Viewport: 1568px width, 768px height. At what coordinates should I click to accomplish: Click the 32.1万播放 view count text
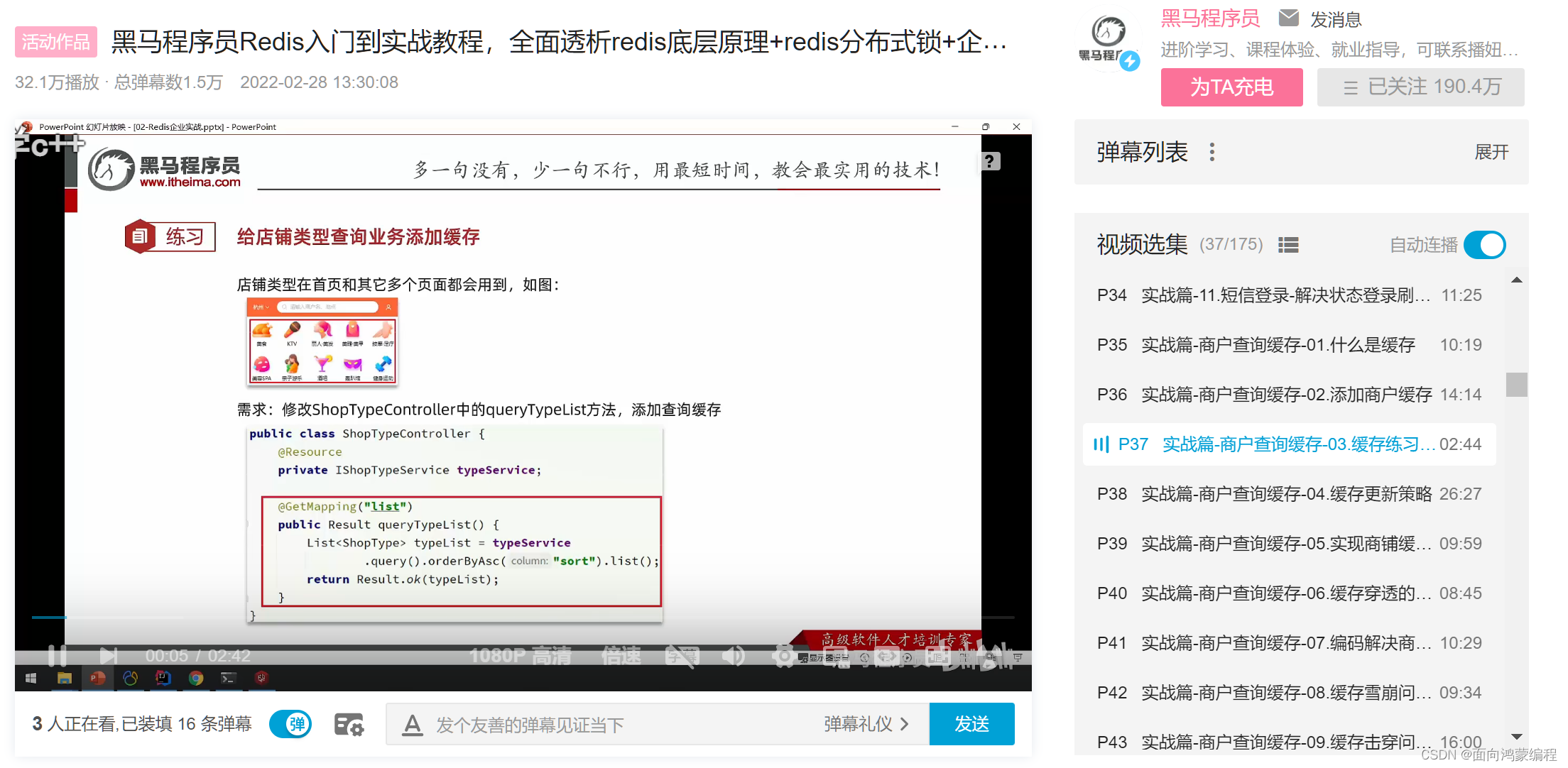[57, 82]
